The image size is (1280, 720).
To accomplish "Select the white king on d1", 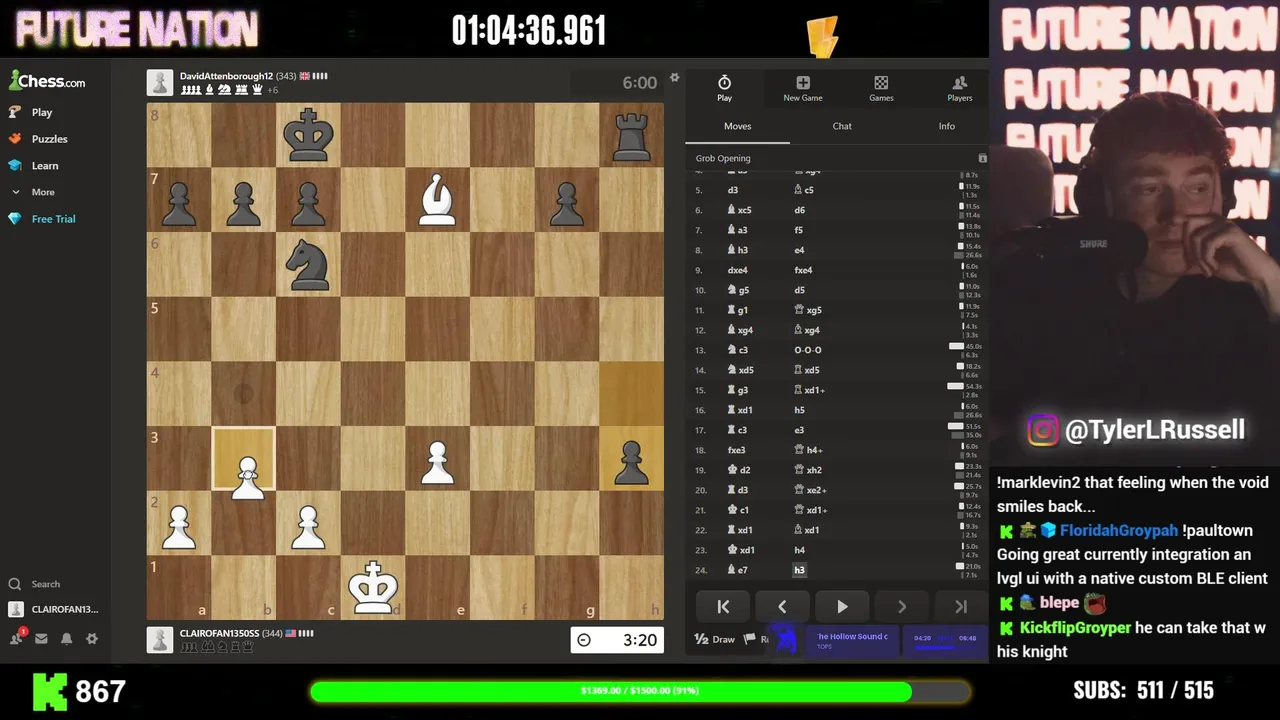I will pyautogui.click(x=373, y=588).
